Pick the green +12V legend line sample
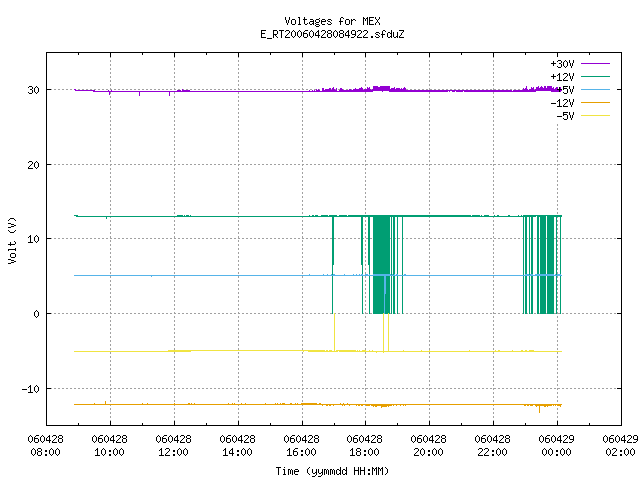Viewport: 640px width, 480px height. [595, 76]
